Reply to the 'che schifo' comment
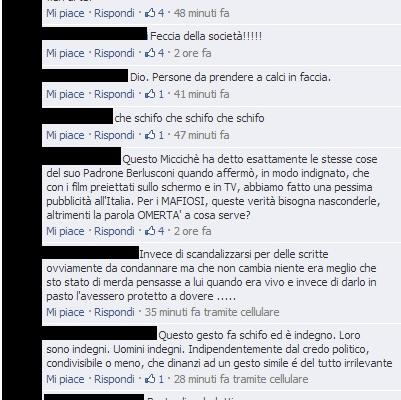This screenshot has width=401, height=400. point(114,135)
